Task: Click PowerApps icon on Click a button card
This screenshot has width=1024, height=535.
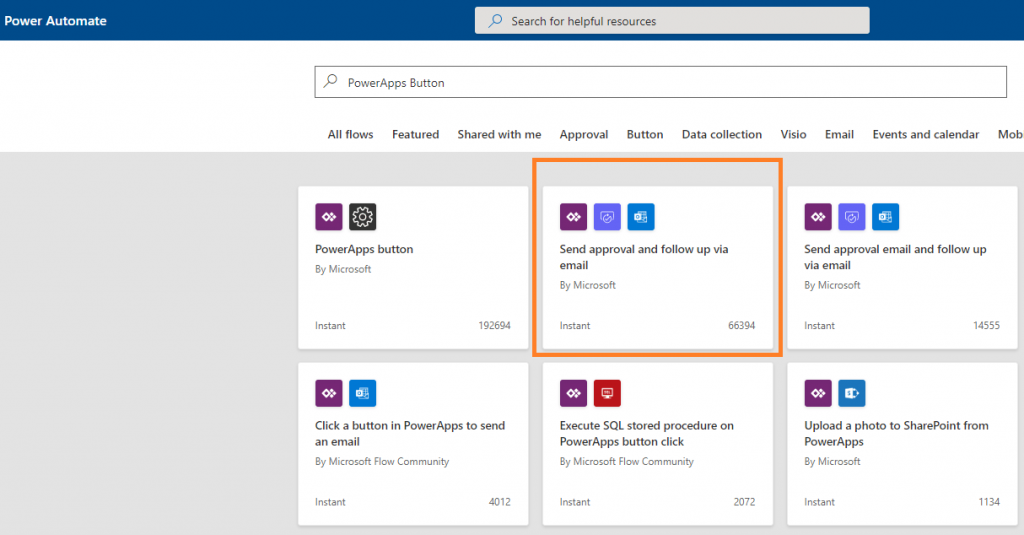Action: (328, 393)
